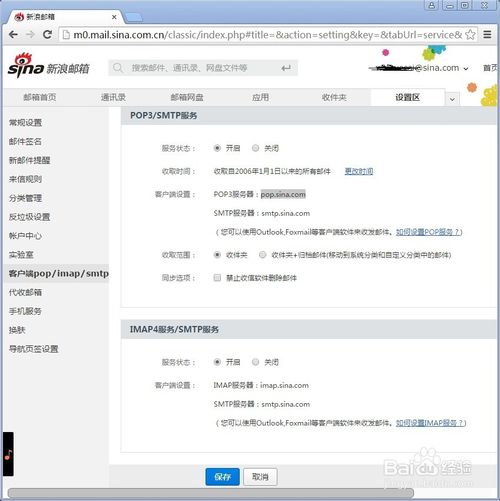Open the 应用 tab
500x501 pixels.
pos(260,97)
